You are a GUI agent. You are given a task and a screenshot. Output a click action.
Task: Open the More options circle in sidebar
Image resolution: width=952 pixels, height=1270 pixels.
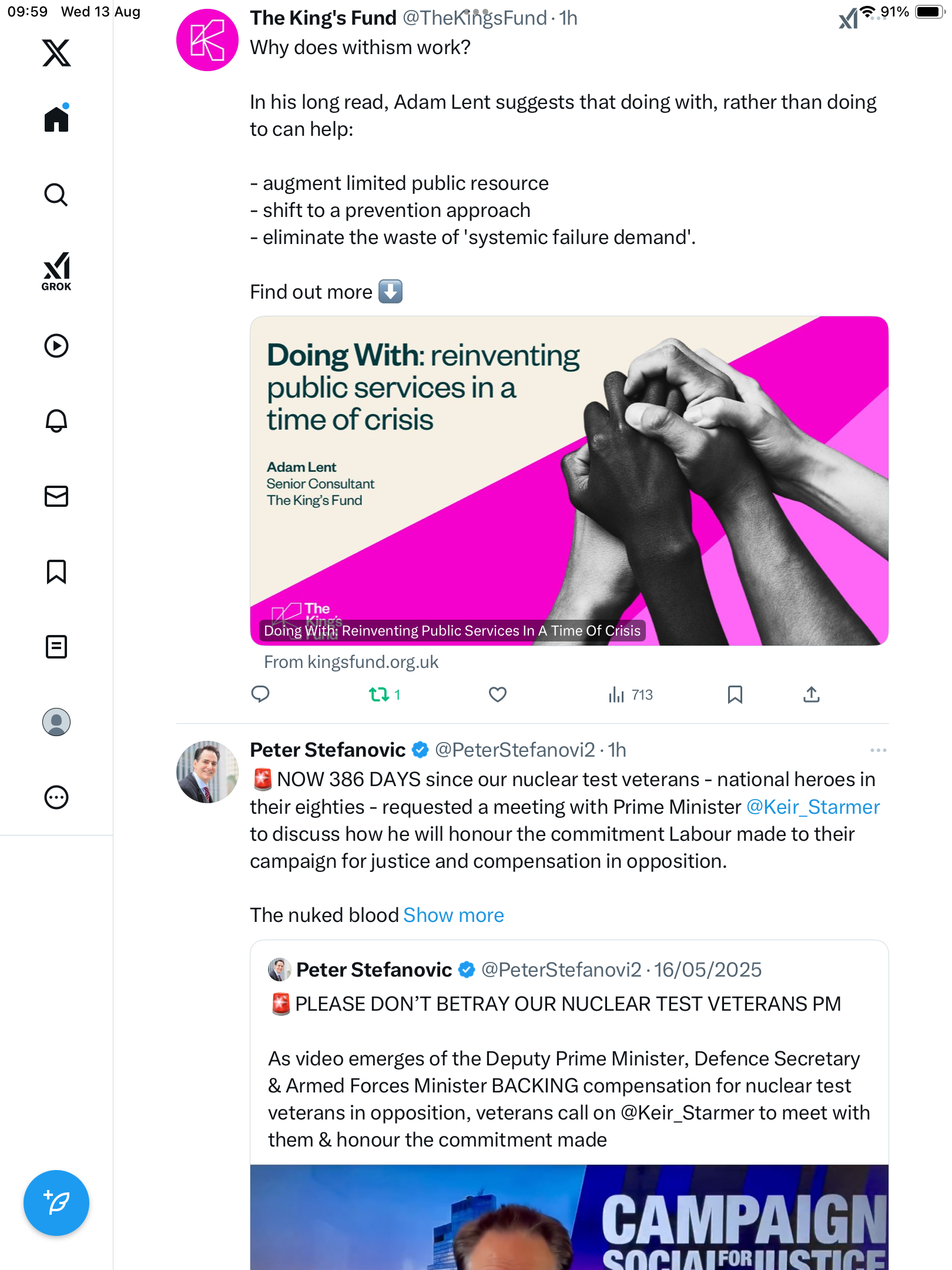coord(56,797)
